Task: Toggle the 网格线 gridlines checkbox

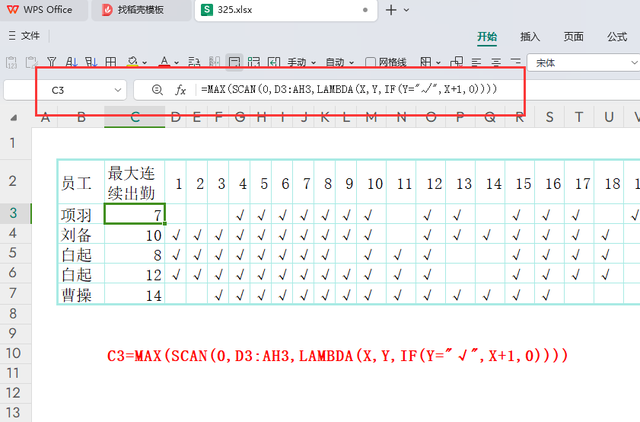Action: tap(370, 62)
